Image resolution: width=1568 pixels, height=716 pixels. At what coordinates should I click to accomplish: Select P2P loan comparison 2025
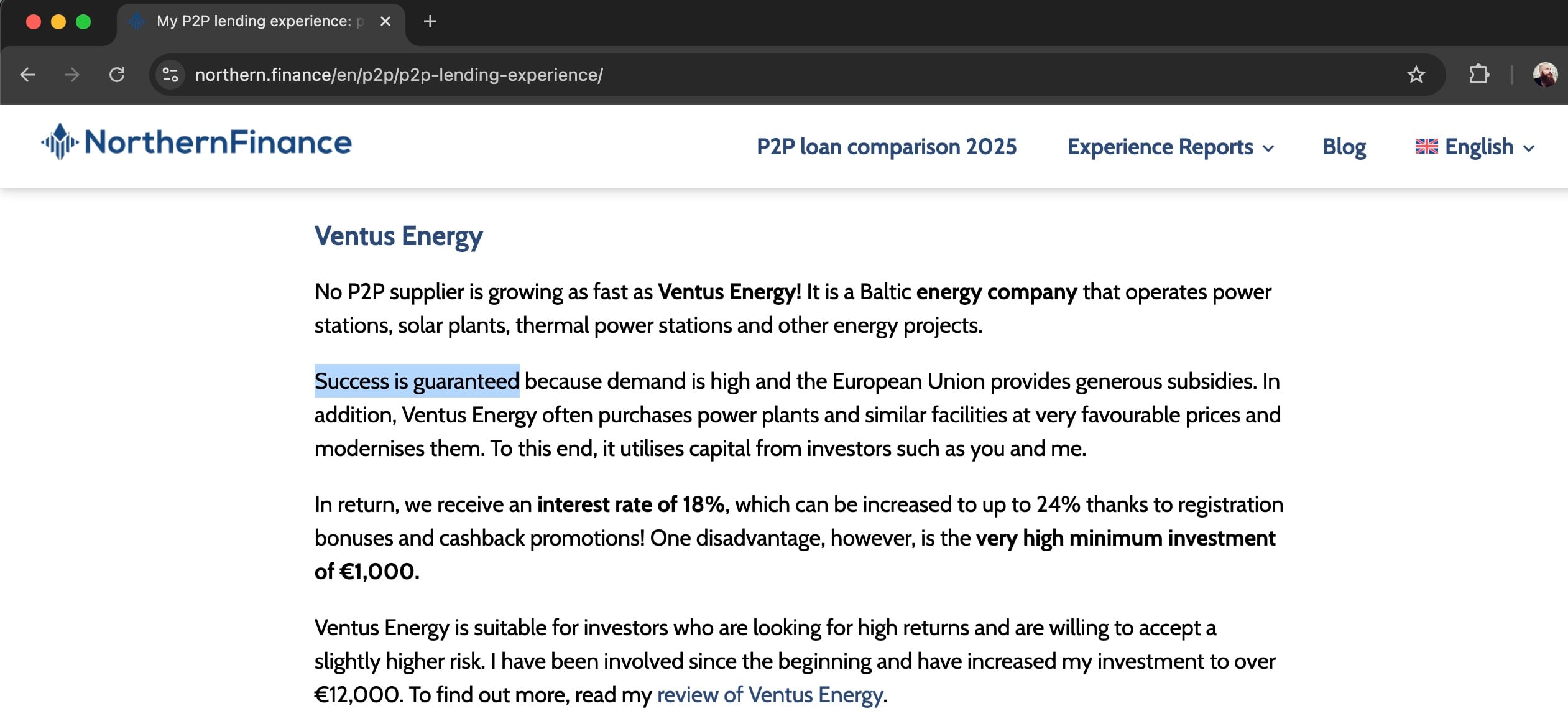coord(887,147)
